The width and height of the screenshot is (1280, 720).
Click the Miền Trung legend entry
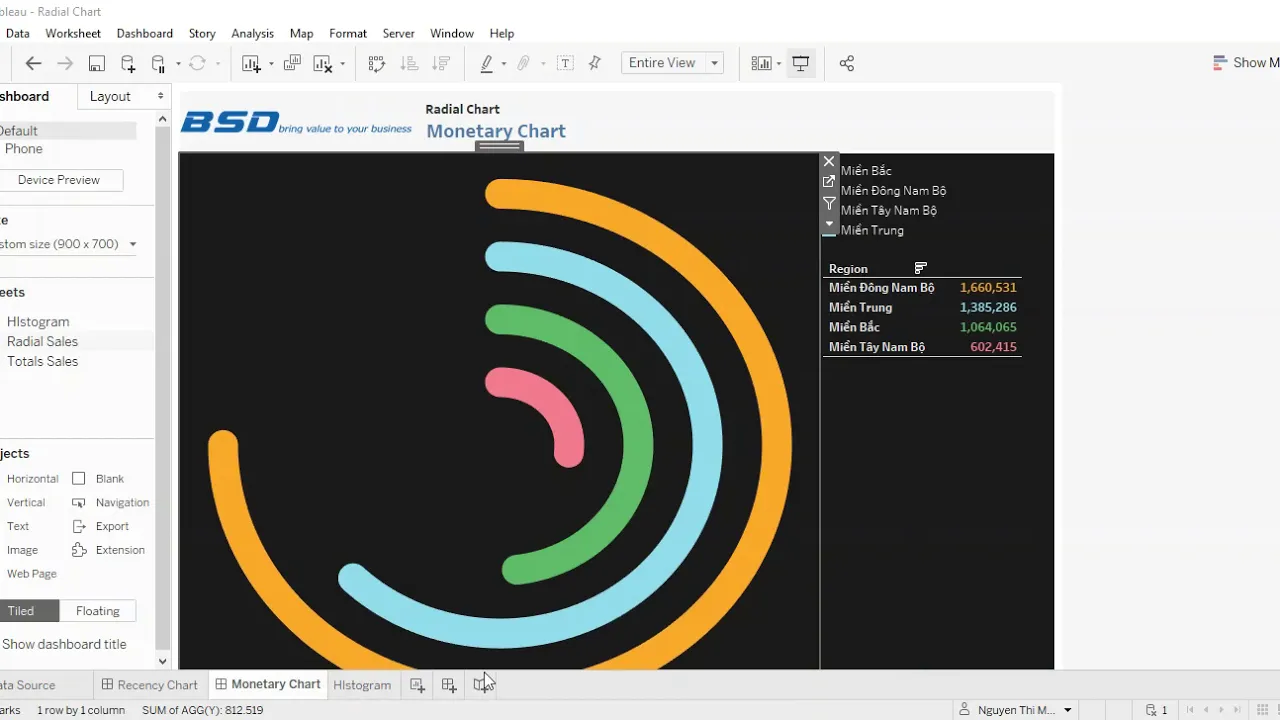(x=872, y=230)
